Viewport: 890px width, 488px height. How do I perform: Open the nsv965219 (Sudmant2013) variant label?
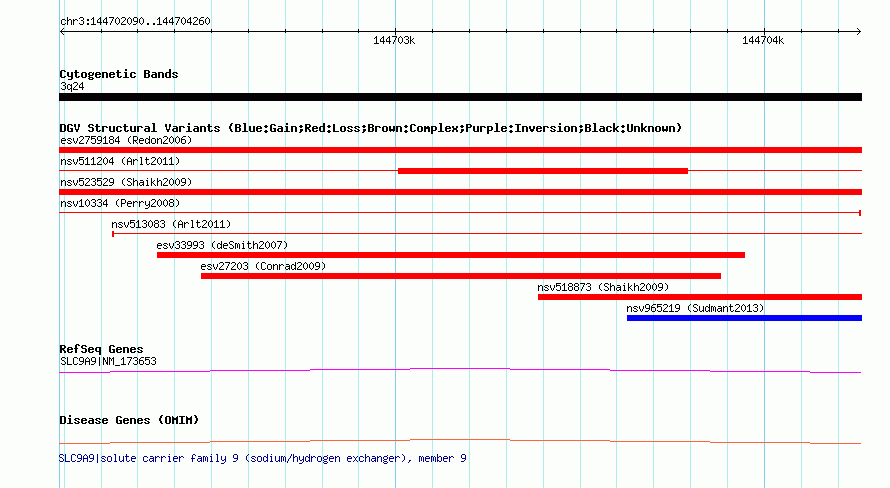click(695, 308)
